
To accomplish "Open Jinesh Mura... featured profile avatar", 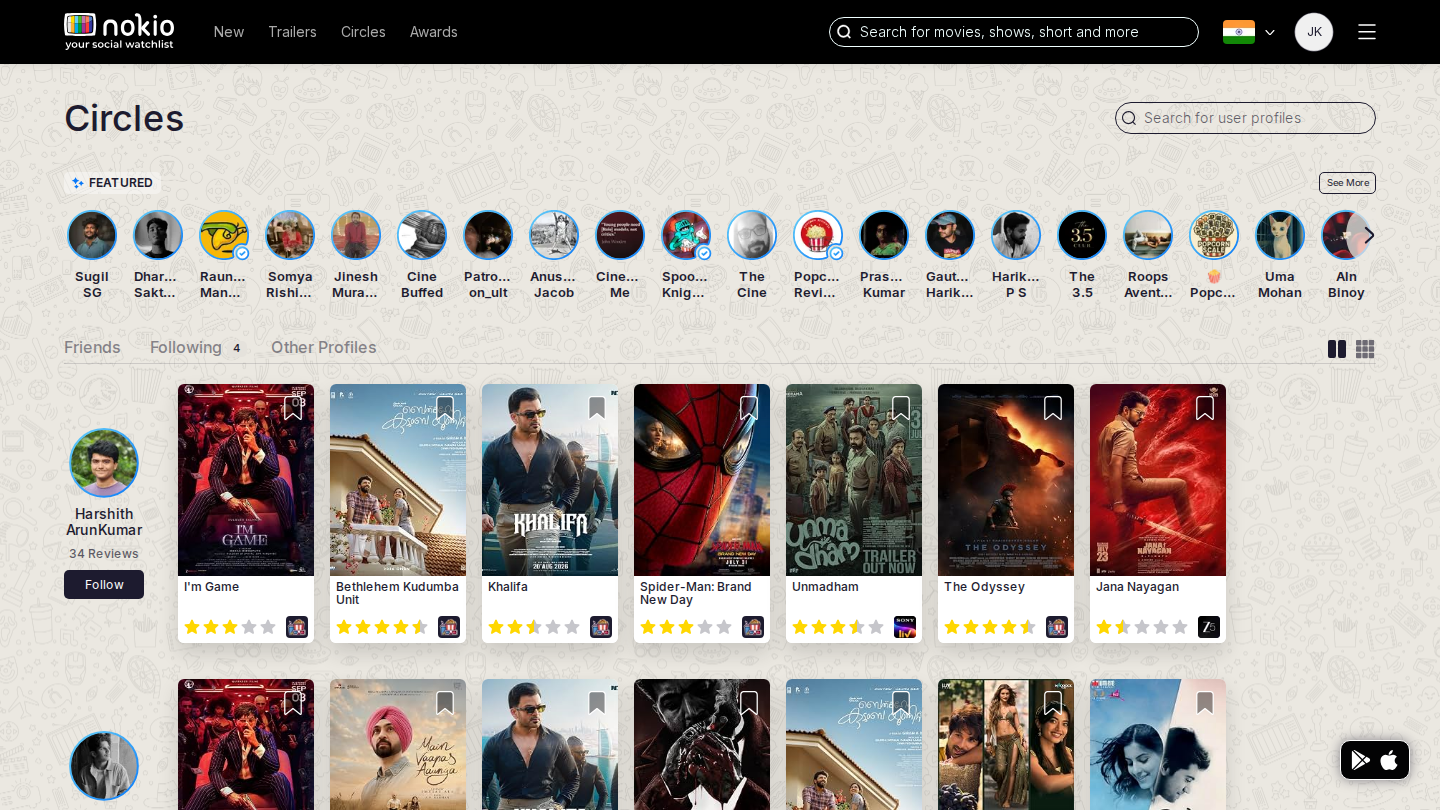I will (356, 235).
